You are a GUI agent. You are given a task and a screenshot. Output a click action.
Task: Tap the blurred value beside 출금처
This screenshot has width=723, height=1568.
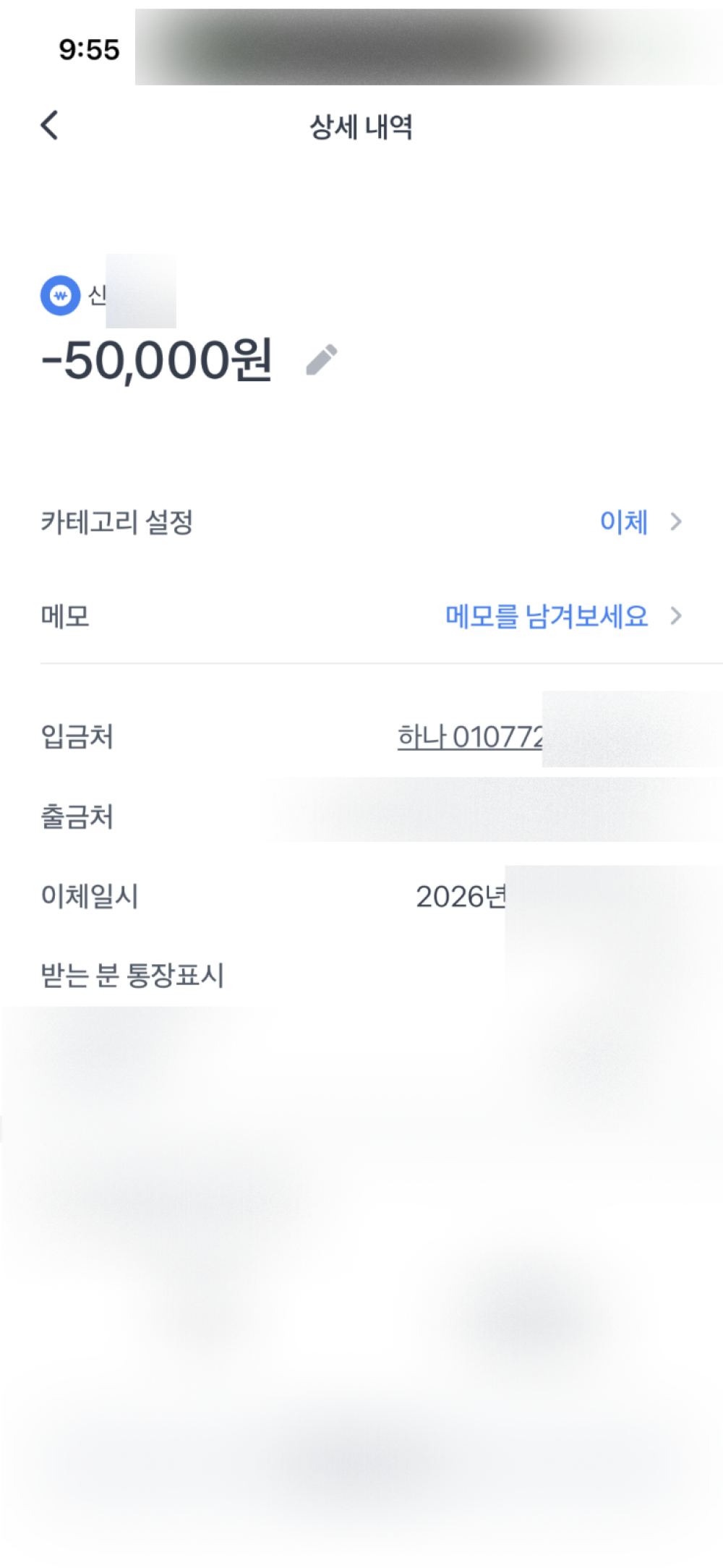[x=492, y=810]
